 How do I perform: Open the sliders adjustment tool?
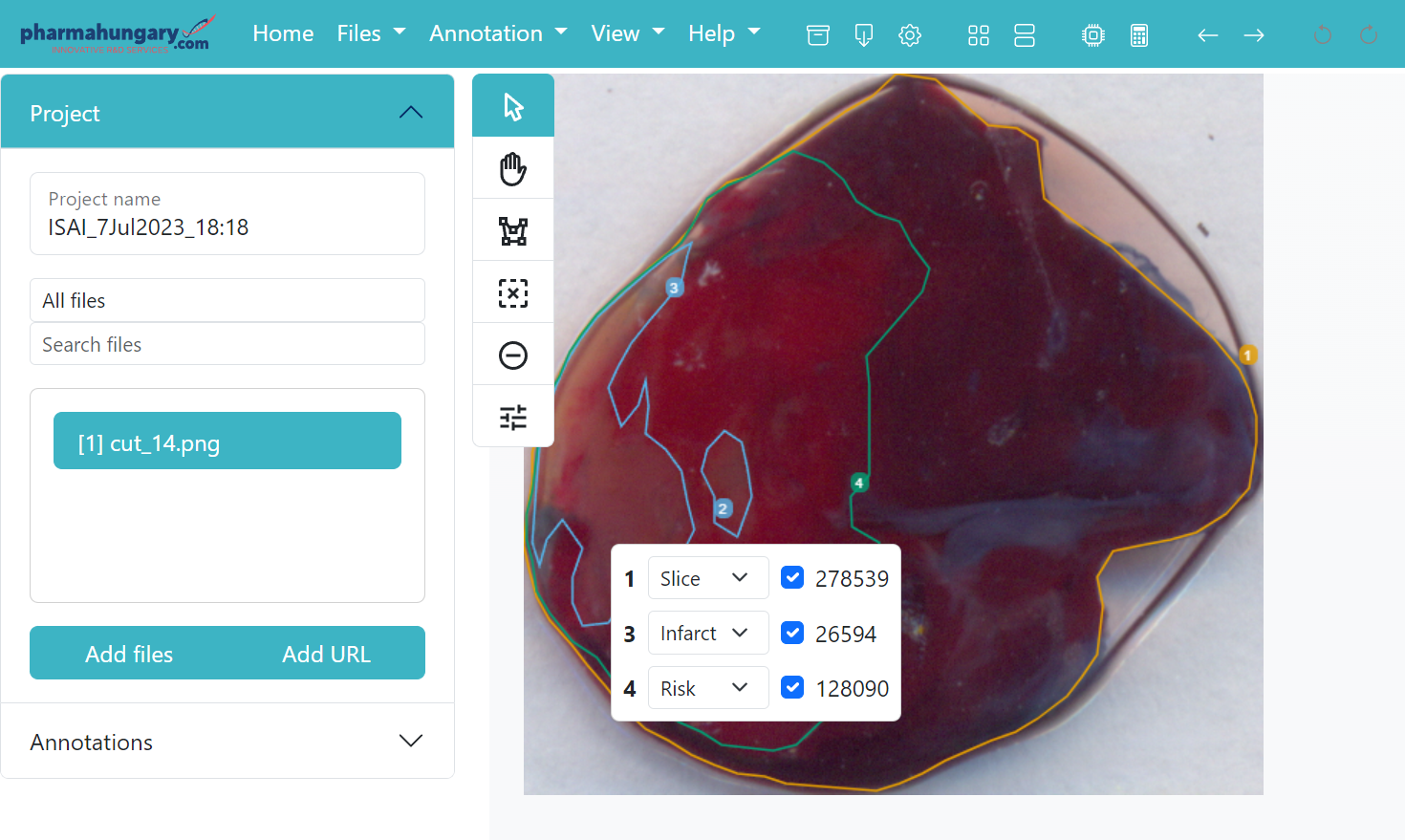click(513, 418)
